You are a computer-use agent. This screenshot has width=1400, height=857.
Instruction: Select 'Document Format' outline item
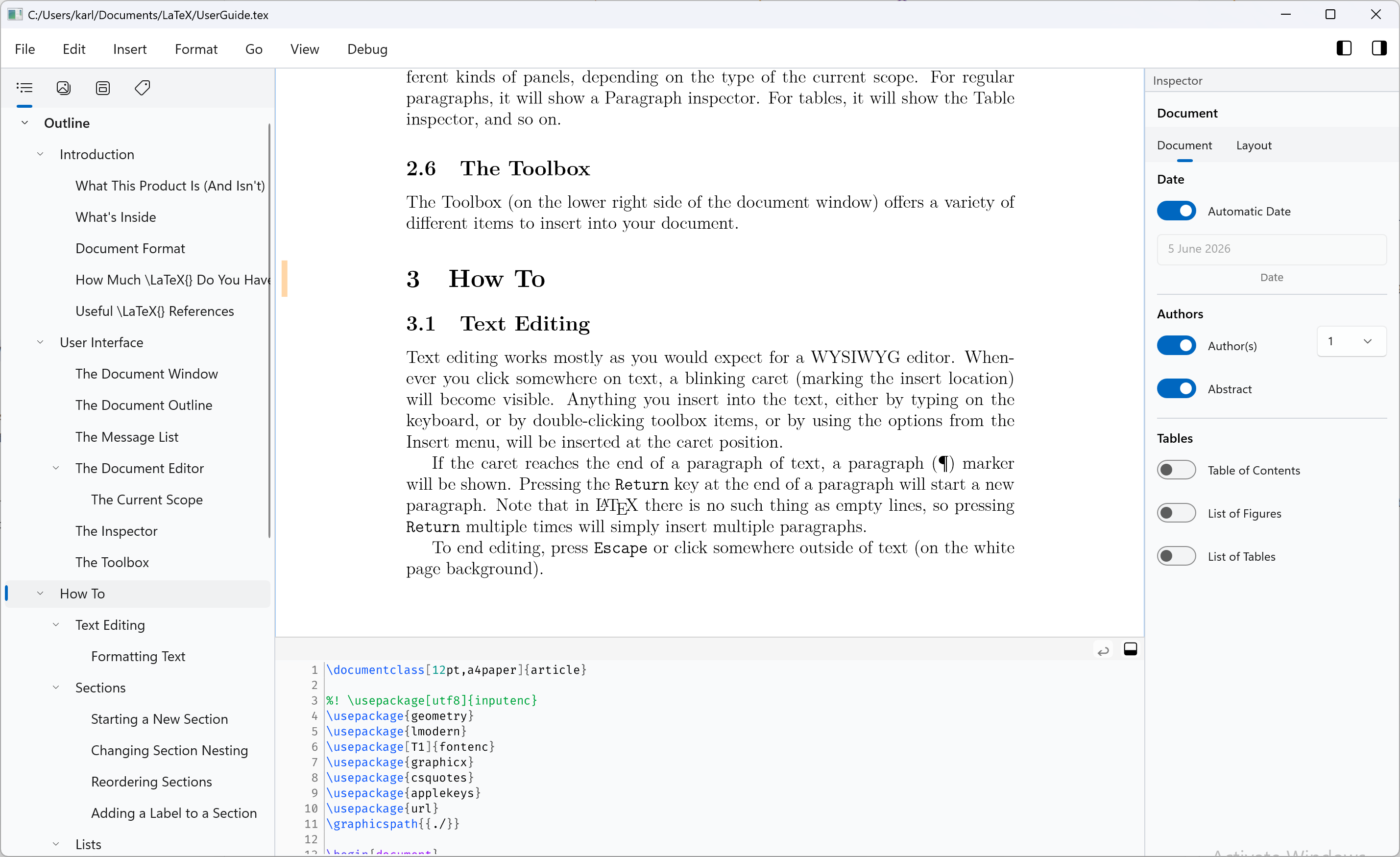[x=130, y=248]
